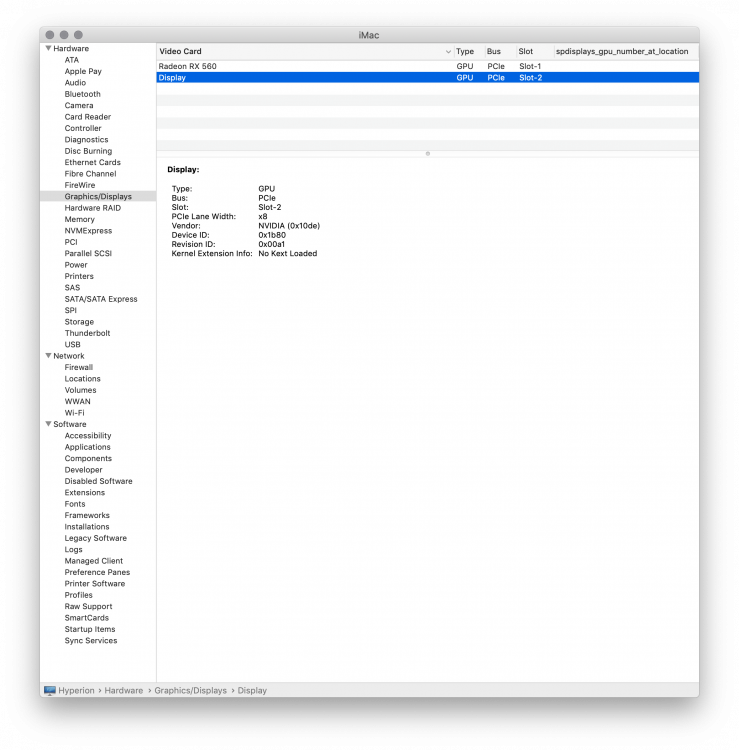Select Thunderbolt in the sidebar

88,333
